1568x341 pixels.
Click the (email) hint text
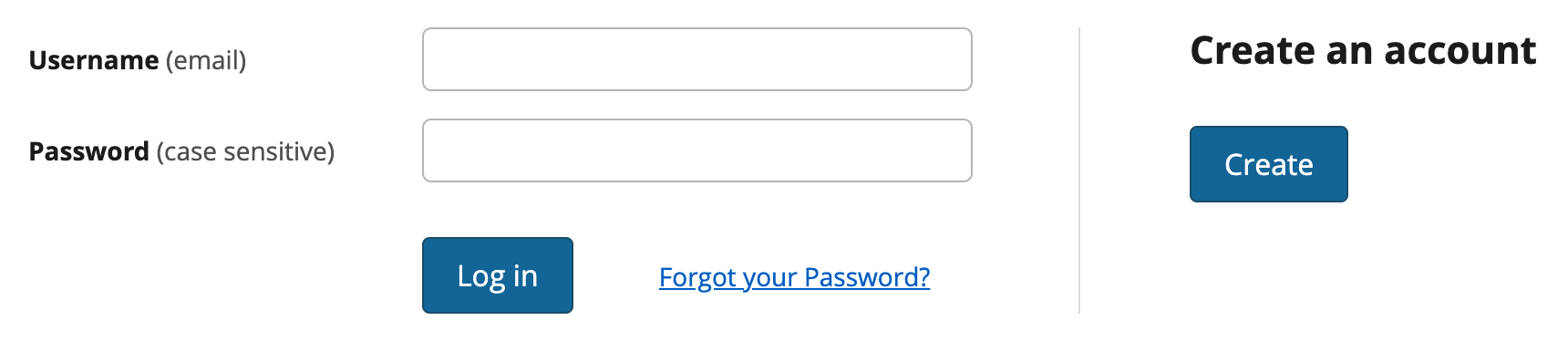click(x=206, y=61)
